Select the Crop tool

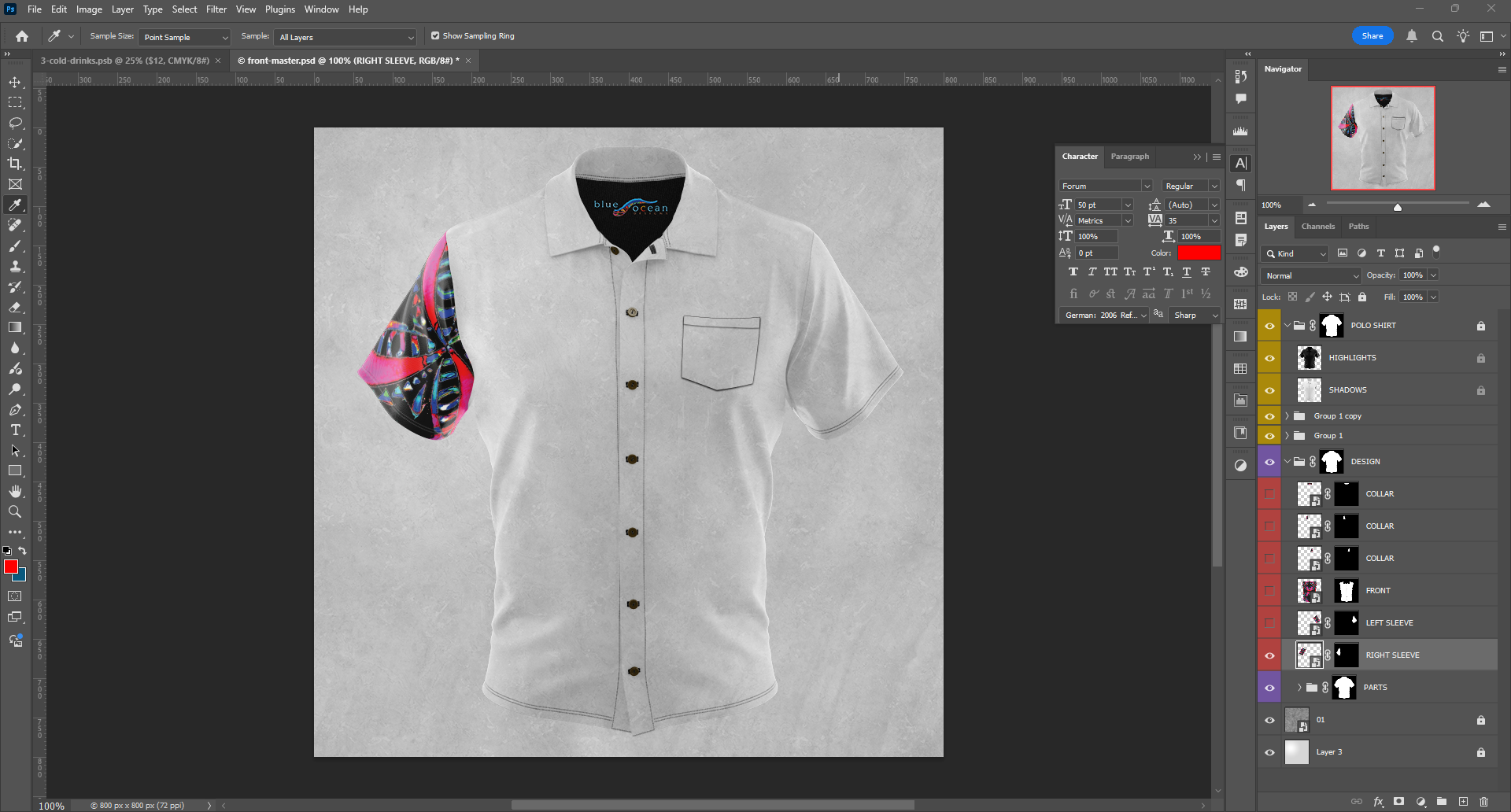[15, 164]
